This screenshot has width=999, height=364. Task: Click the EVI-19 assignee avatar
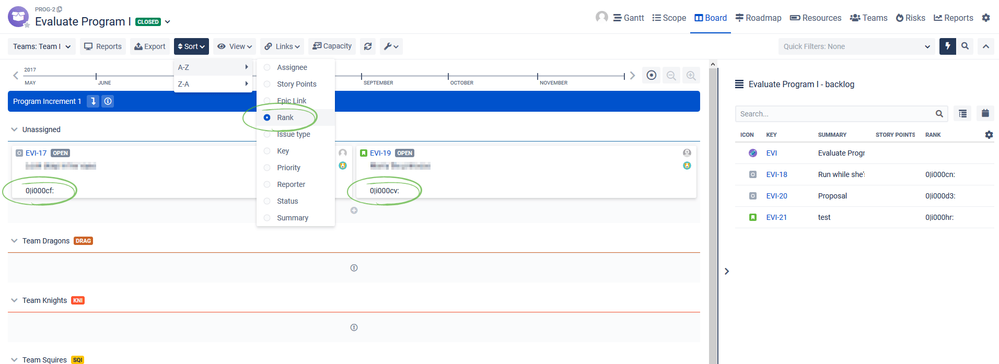coord(687,153)
